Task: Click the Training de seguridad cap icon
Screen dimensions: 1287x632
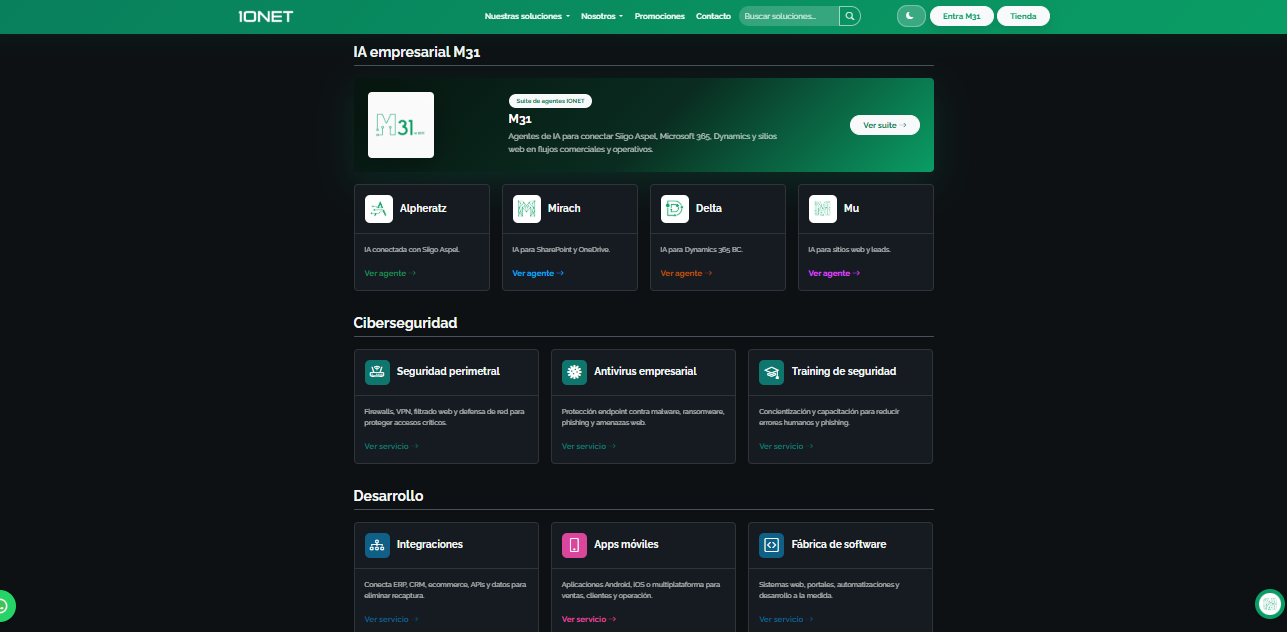Action: tap(771, 372)
